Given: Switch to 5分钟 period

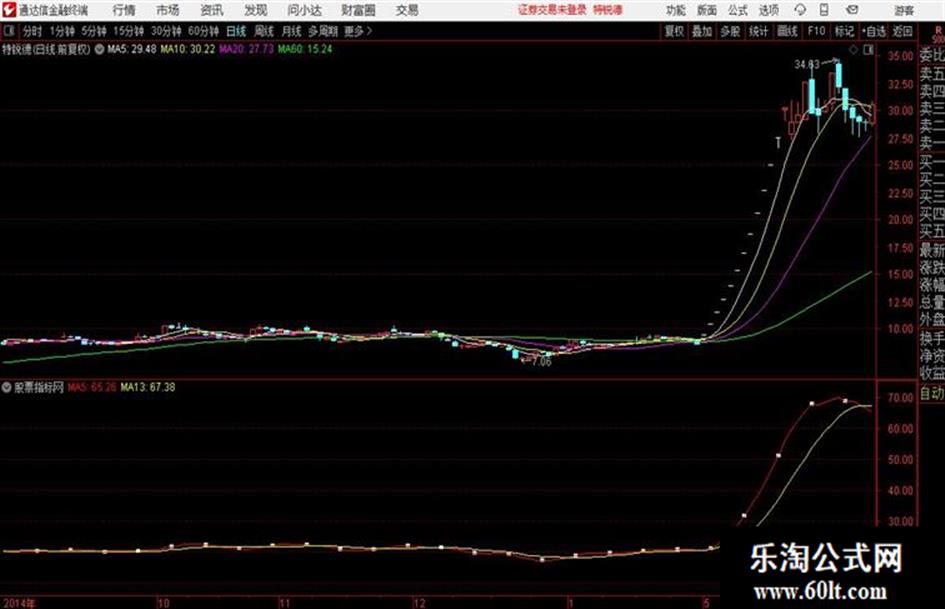Looking at the screenshot, I should click(94, 31).
